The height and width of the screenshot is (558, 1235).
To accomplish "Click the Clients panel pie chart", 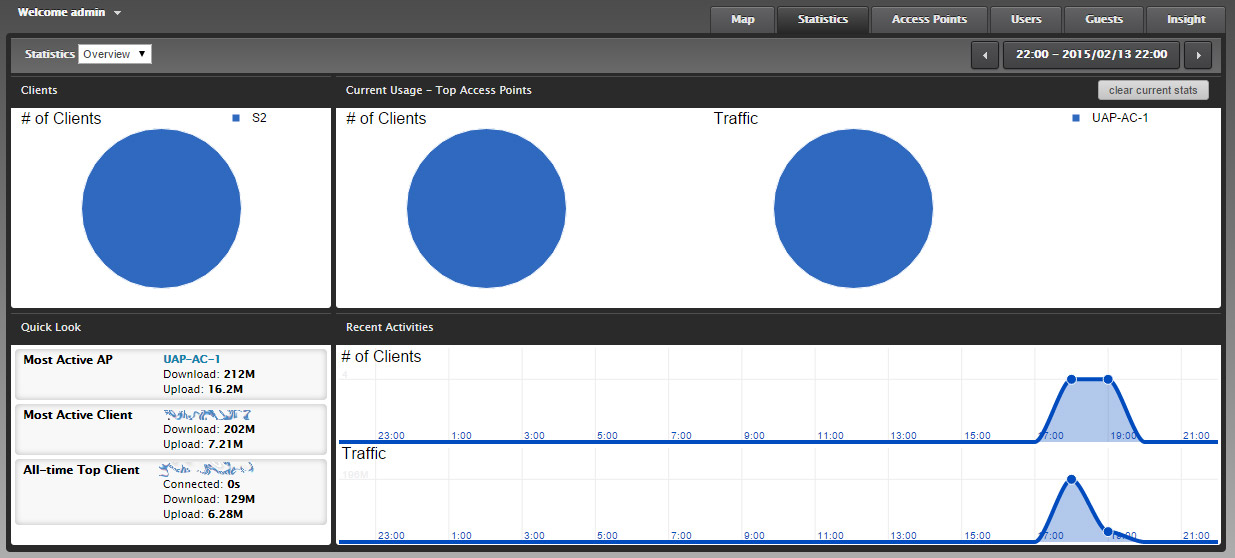I will point(161,208).
